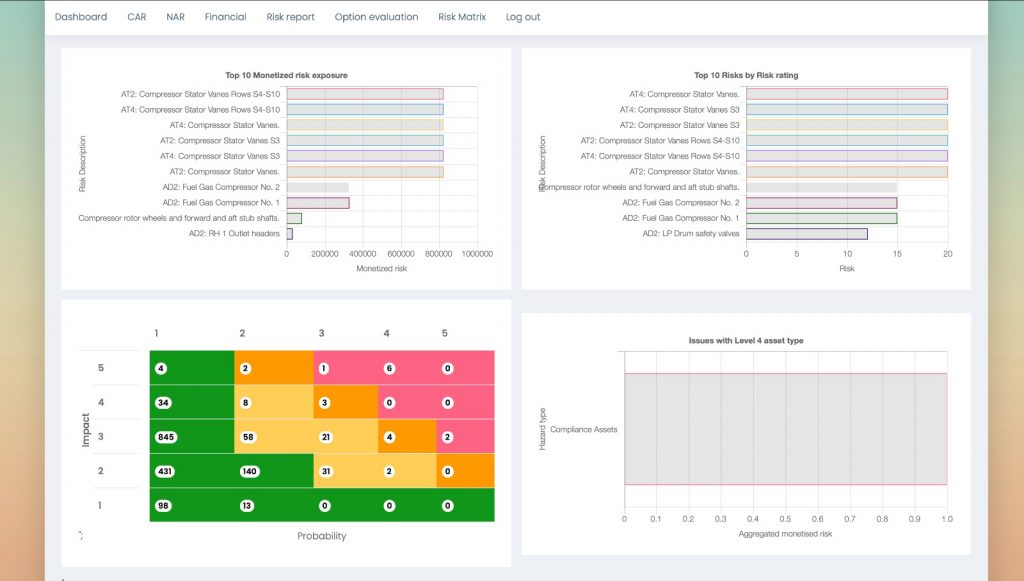Open the Risk Matrix page

click(x=462, y=17)
